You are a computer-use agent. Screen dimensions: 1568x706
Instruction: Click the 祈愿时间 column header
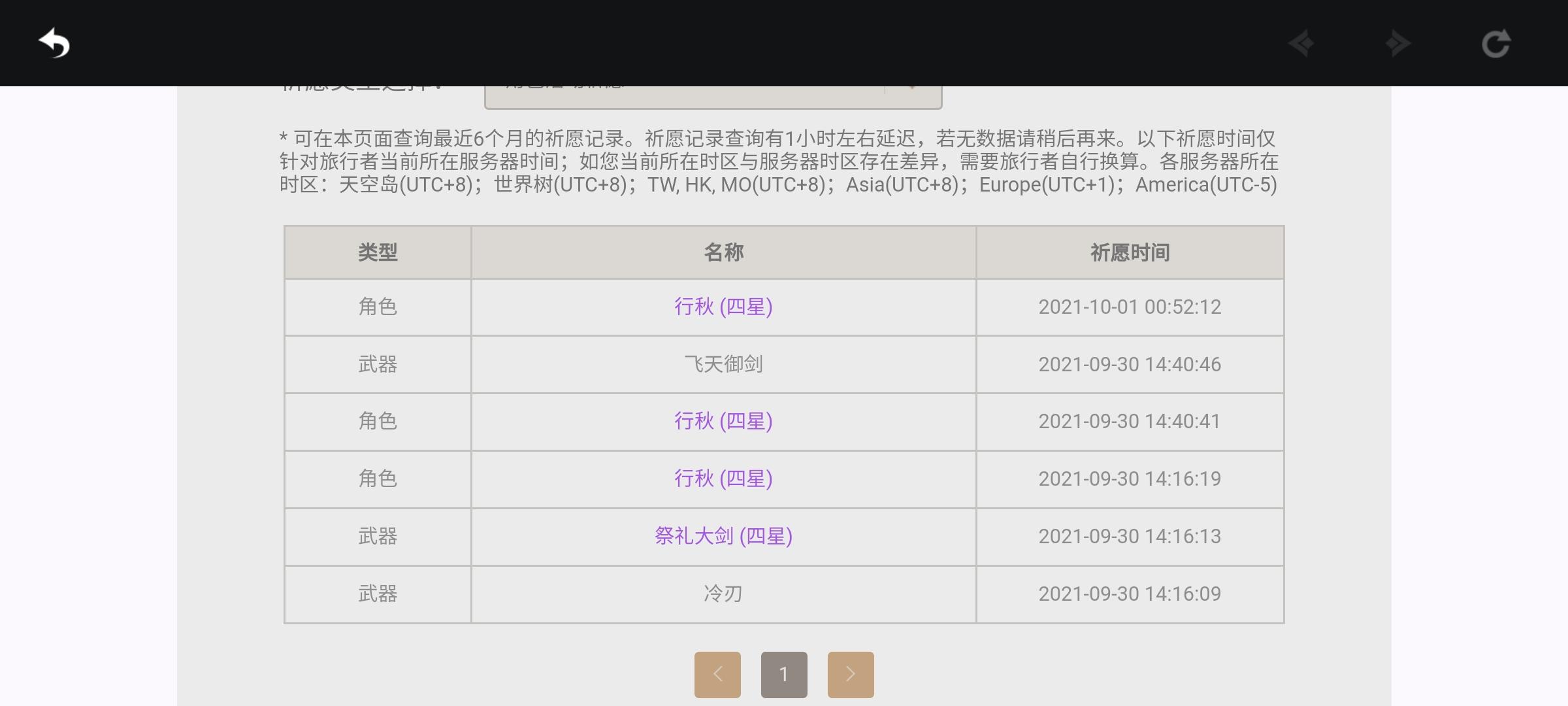[x=1130, y=252]
